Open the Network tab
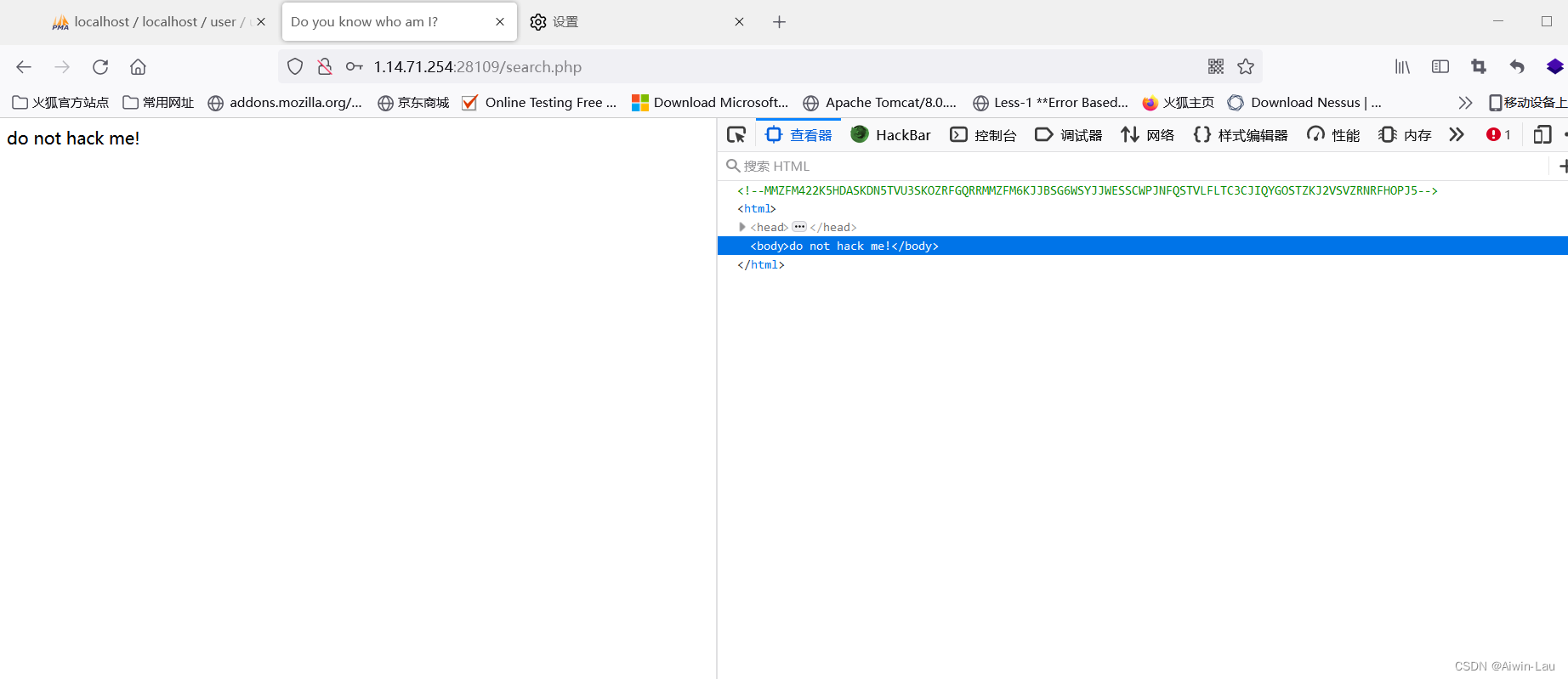Viewport: 1568px width, 679px height. coord(1147,135)
